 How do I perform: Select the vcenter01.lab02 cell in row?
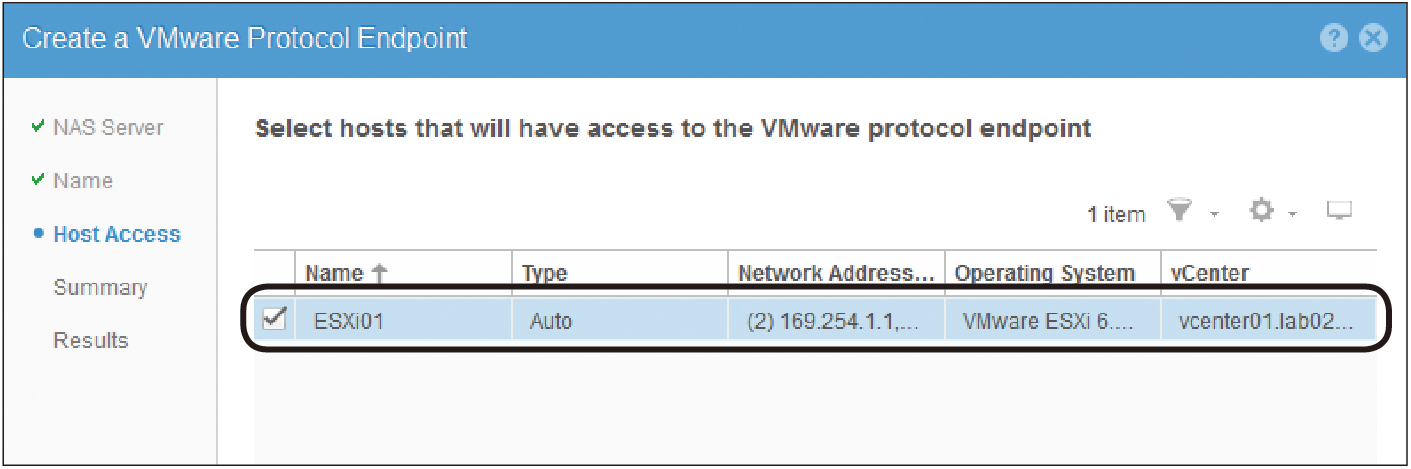click(x=1268, y=322)
